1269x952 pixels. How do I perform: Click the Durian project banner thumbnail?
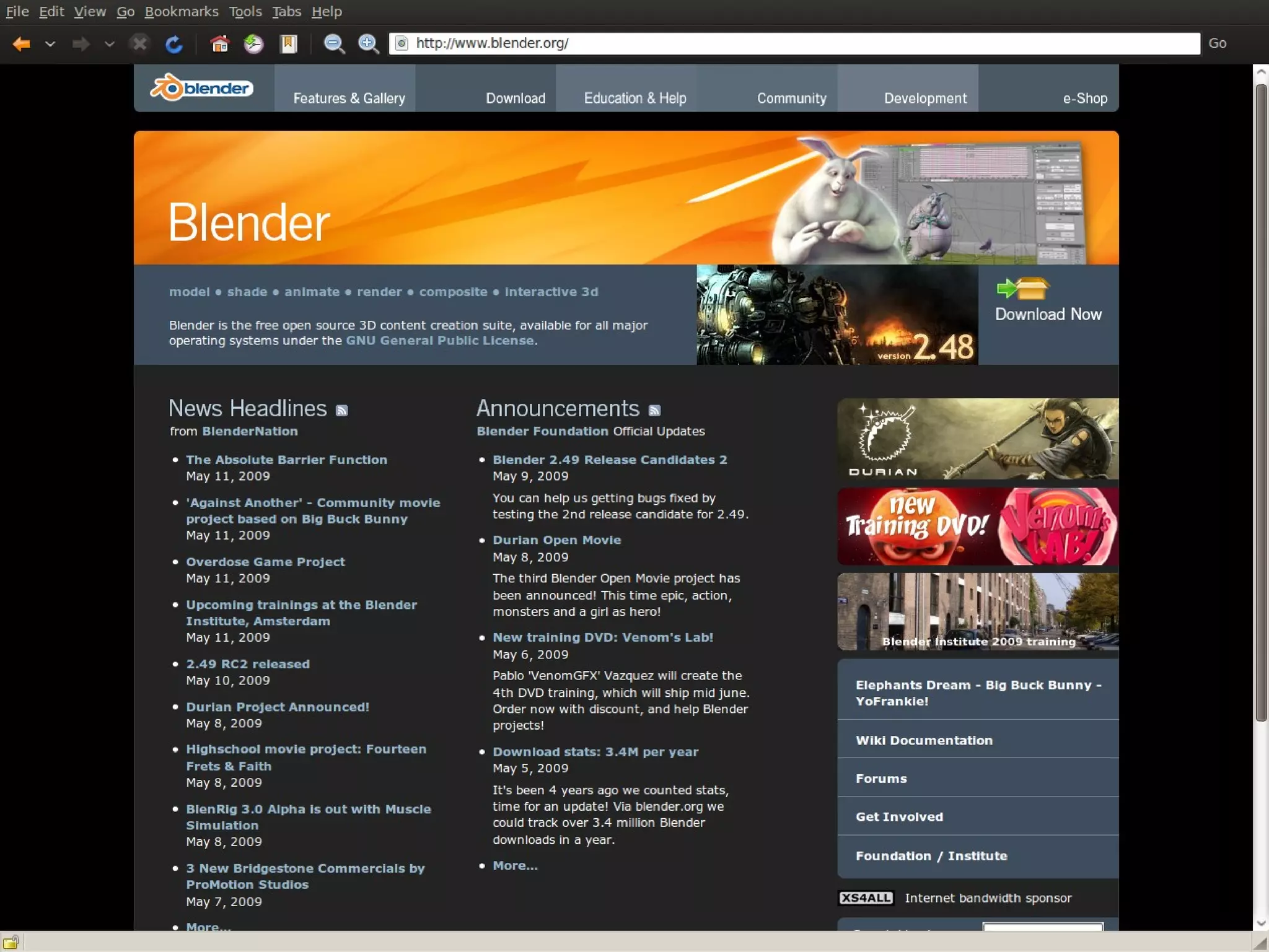point(977,439)
